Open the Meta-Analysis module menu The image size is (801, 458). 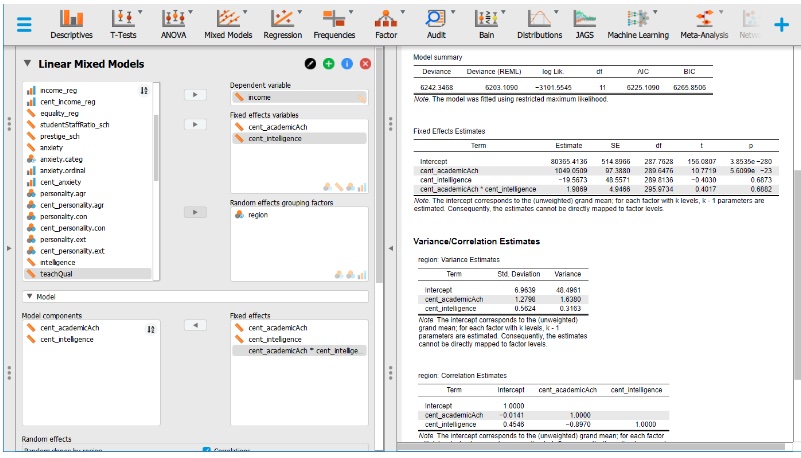[x=704, y=25]
